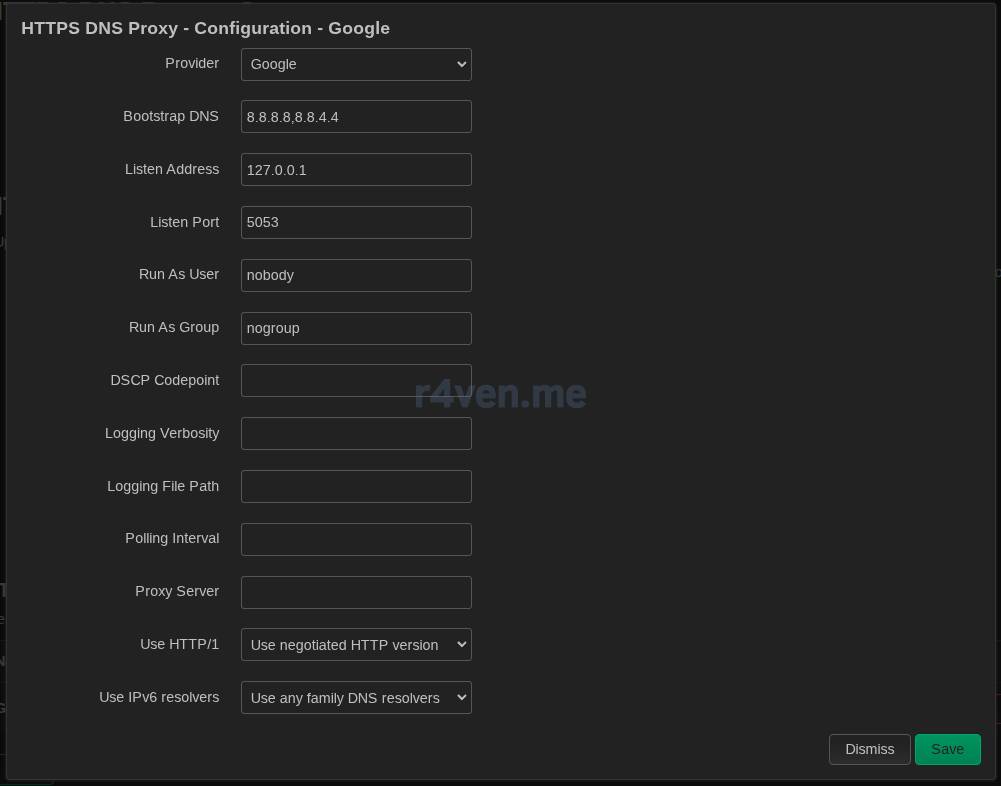Viewport: 1001px width, 786px height.
Task: Save the DNS proxy configuration
Action: click(x=947, y=749)
